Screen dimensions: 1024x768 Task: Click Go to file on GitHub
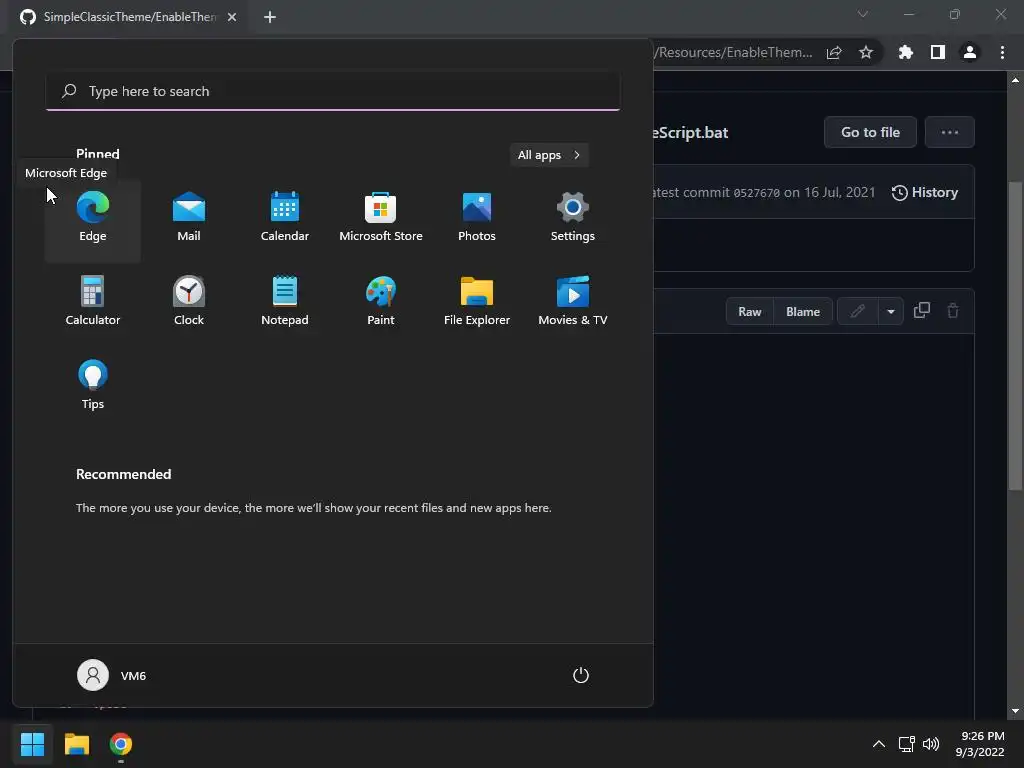click(x=871, y=132)
